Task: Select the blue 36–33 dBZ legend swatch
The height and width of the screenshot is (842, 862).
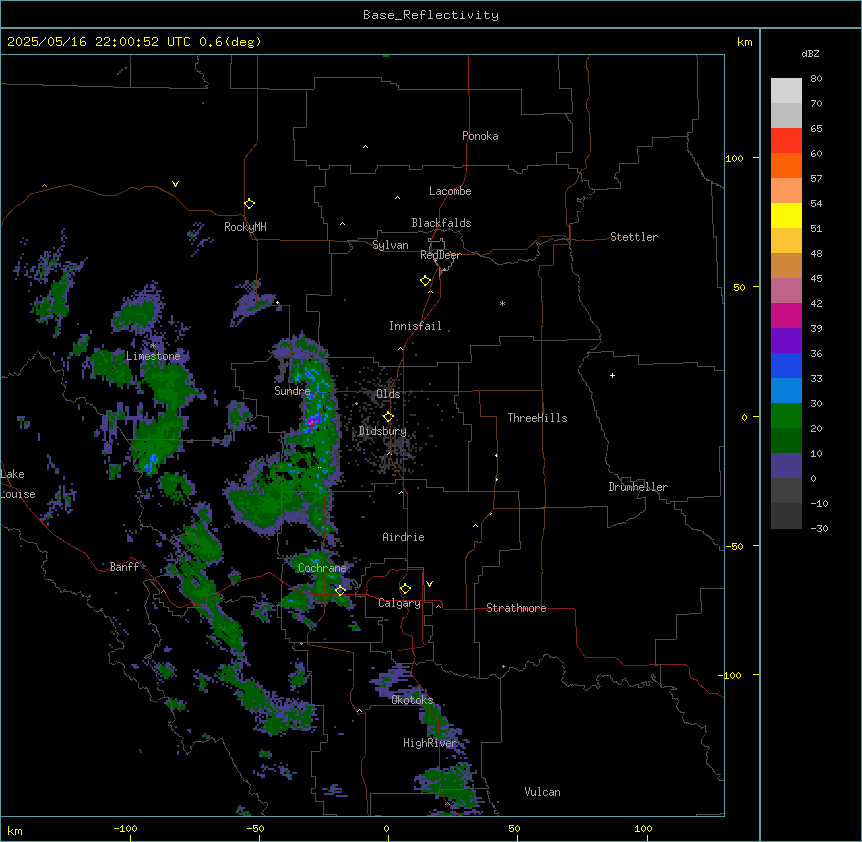Action: click(786, 366)
